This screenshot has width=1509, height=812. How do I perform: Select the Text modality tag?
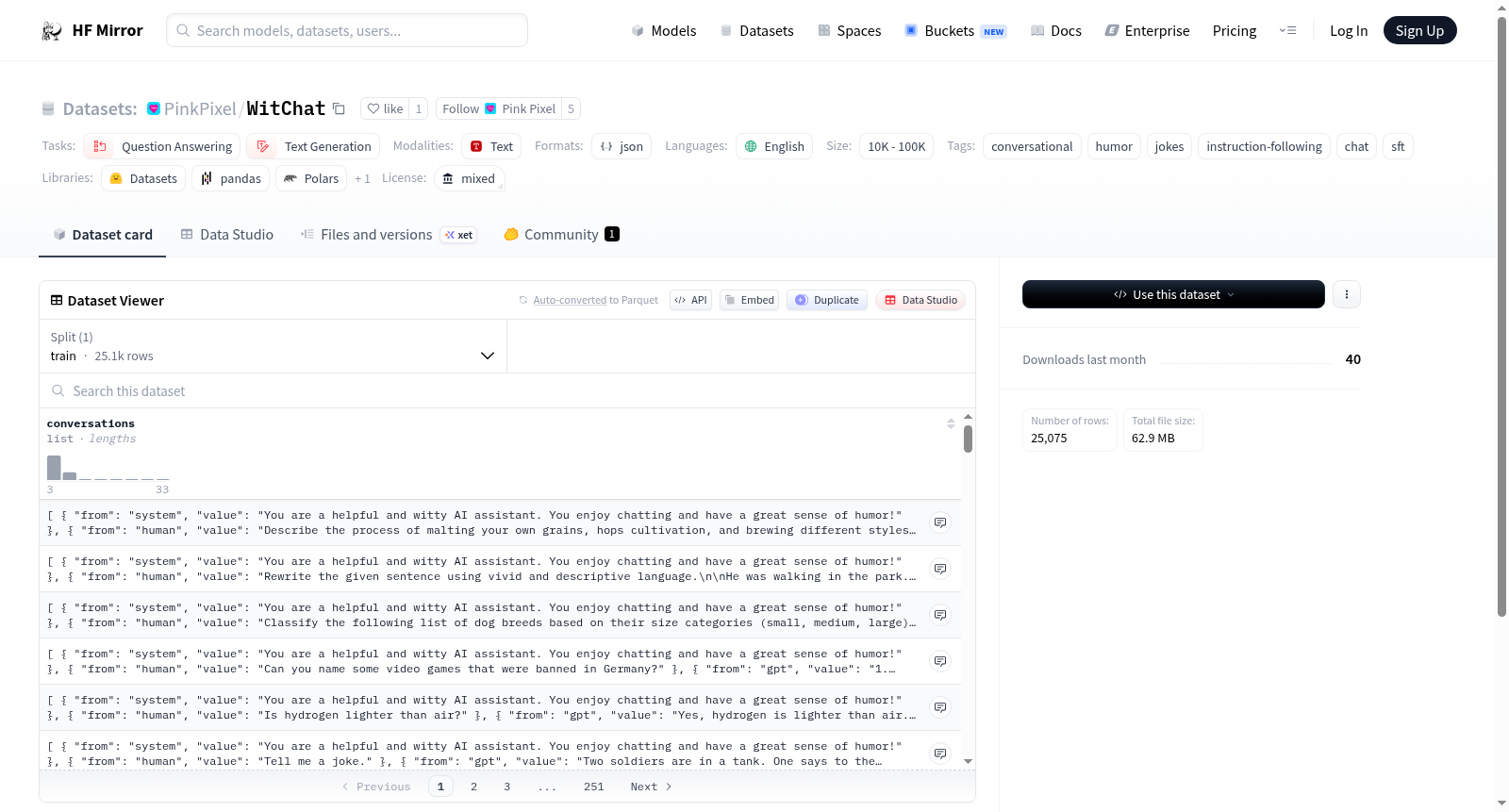coord(491,146)
